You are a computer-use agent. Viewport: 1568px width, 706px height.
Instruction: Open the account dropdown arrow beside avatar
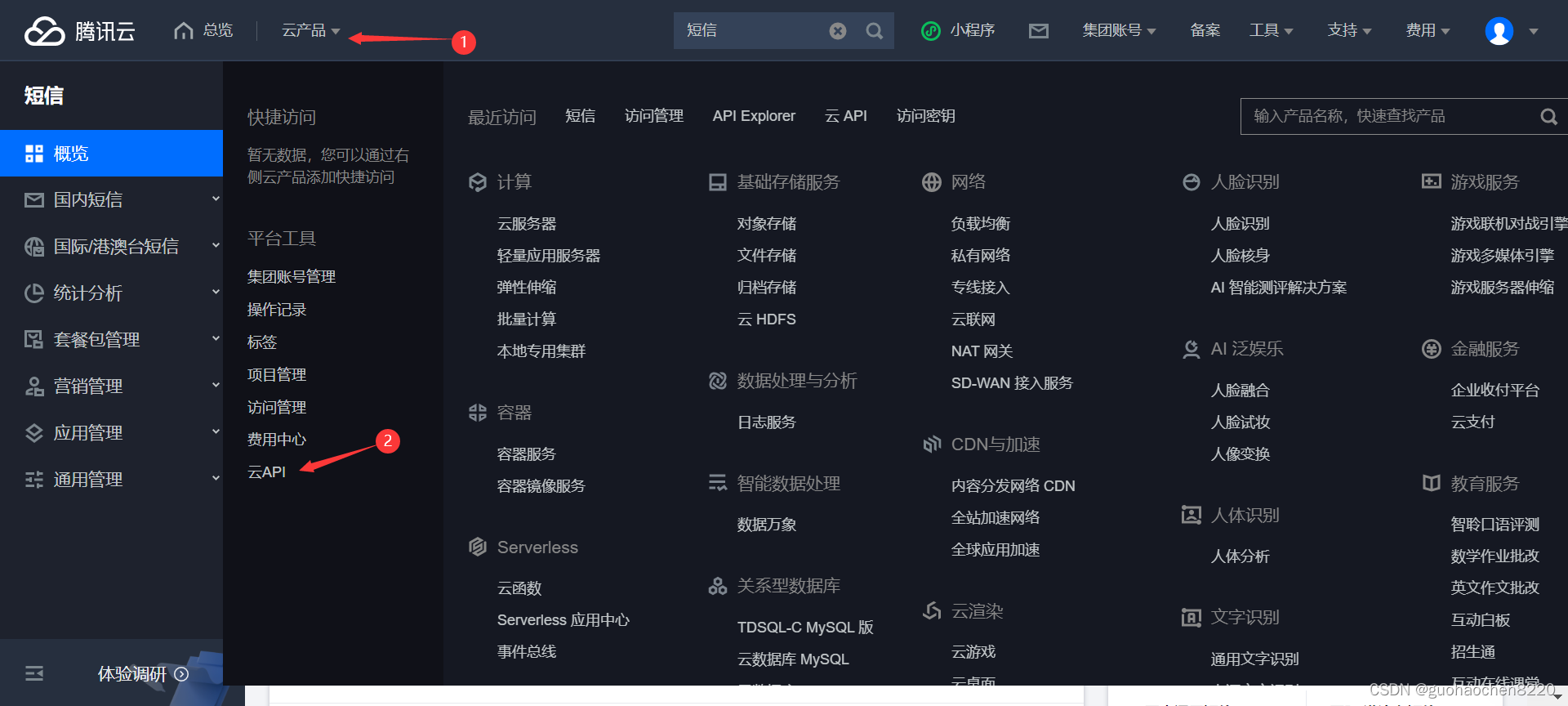pos(1533,32)
